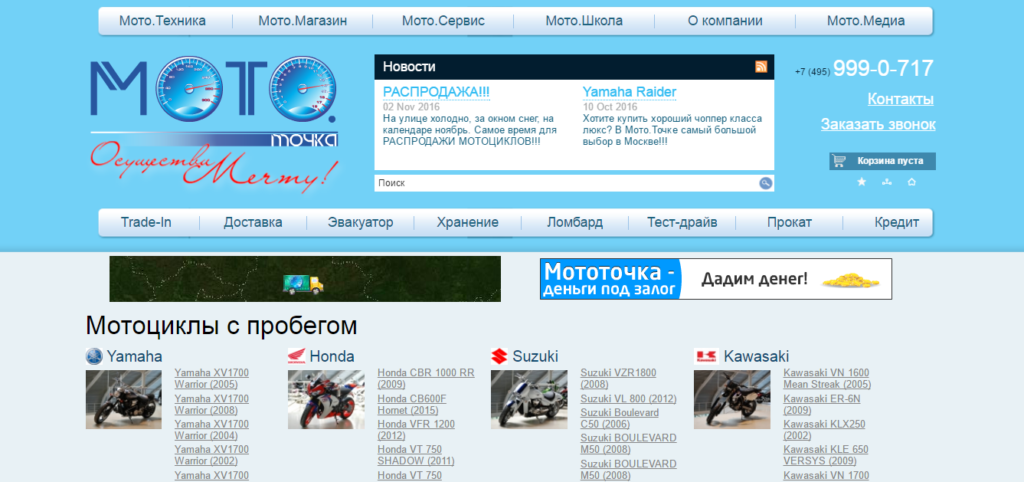Click the Новости heading text
Image resolution: width=1024 pixels, height=482 pixels.
[409, 67]
